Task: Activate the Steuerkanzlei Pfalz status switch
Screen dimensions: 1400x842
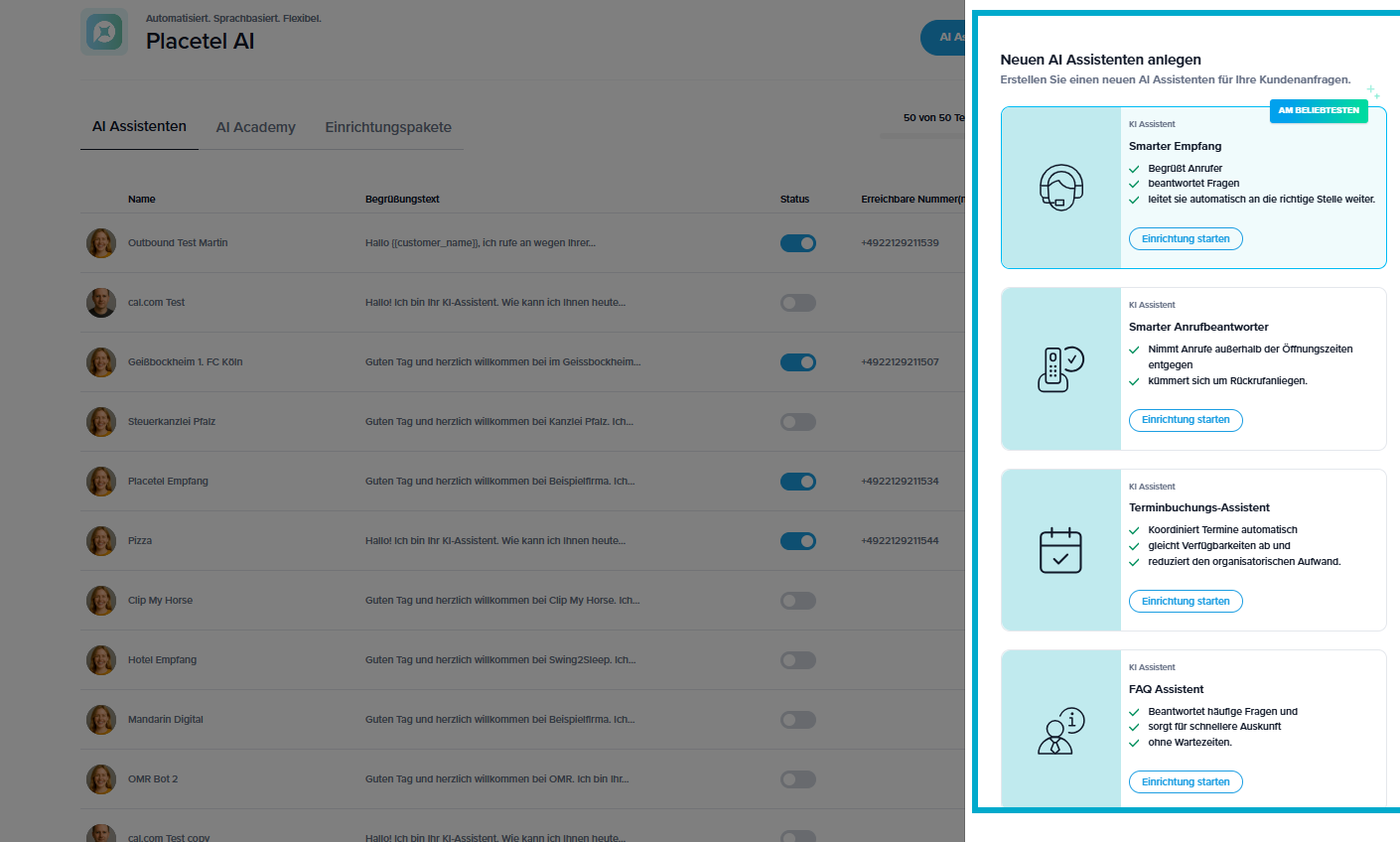Action: pyautogui.click(x=798, y=422)
